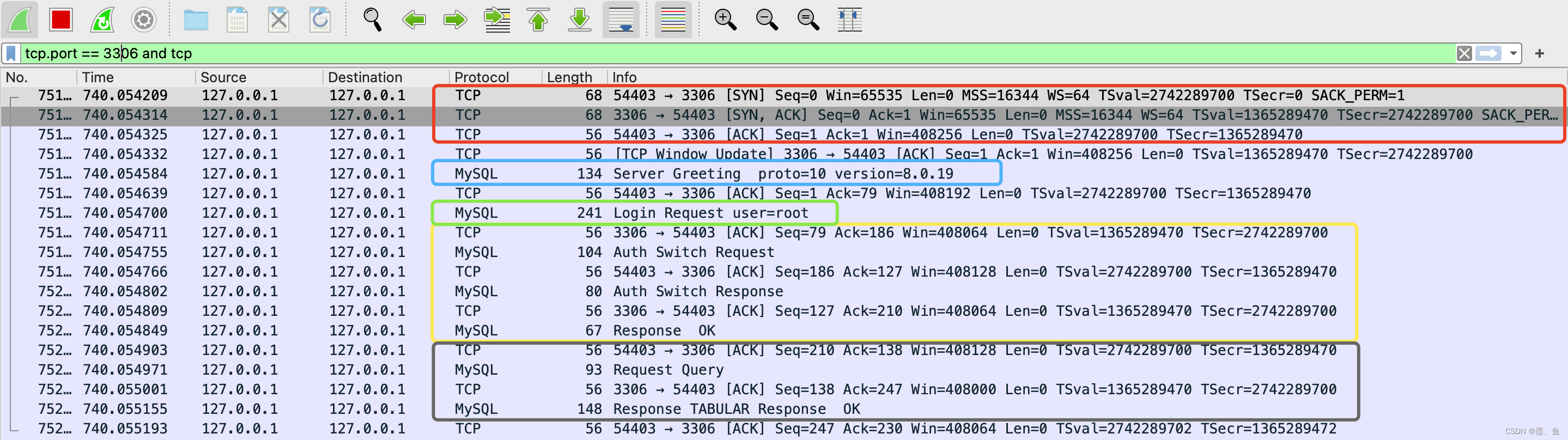Select the Auth Switch Request packet
Screen dimensions: 1568x440
[x=784, y=252]
